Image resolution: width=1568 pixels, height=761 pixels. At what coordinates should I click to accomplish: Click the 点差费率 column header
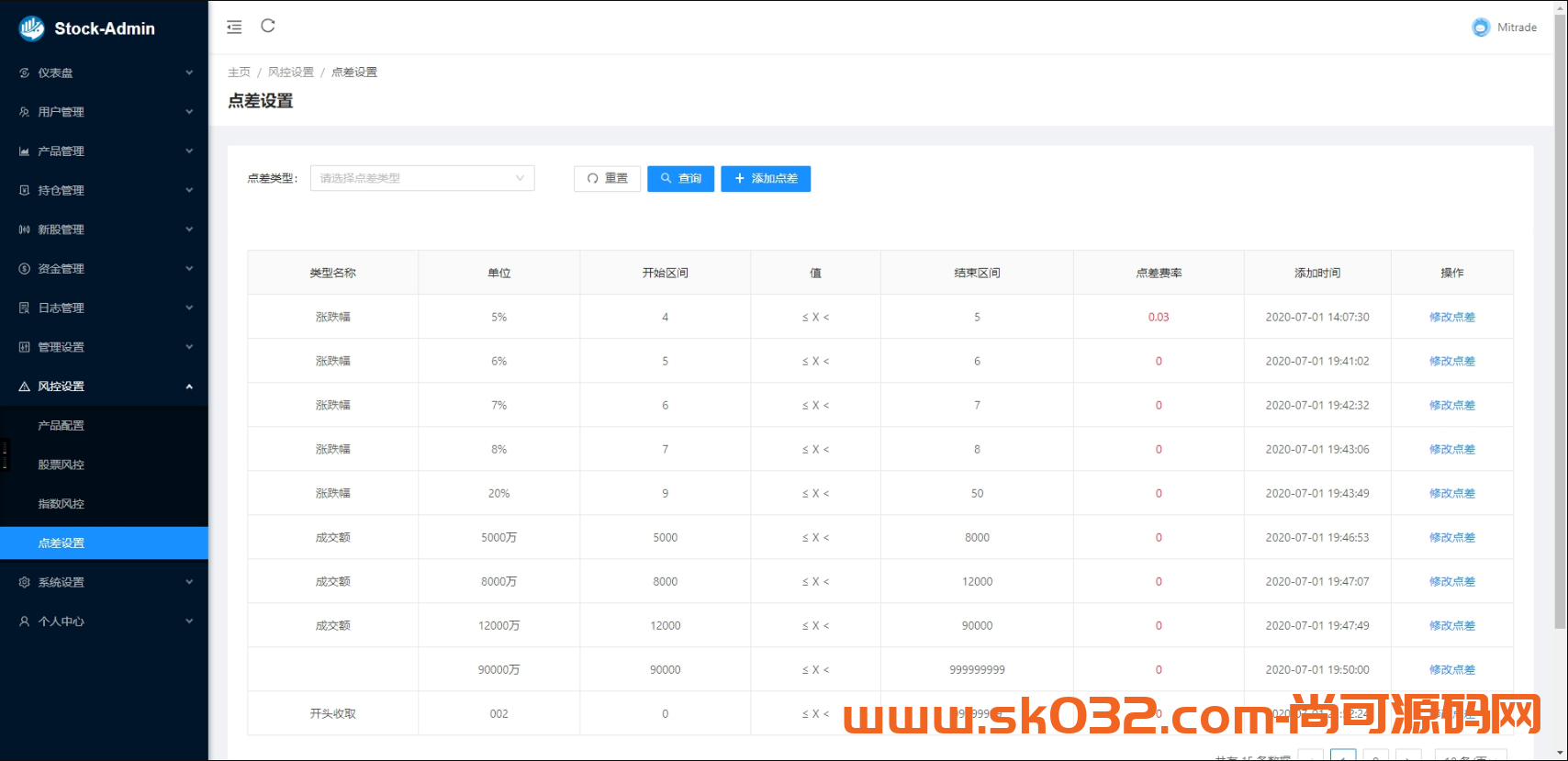tap(1159, 273)
